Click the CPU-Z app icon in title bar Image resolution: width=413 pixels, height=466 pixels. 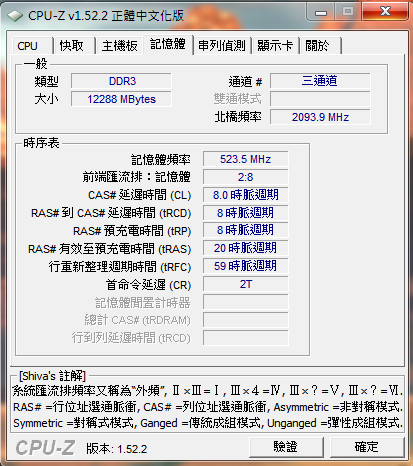15,16
